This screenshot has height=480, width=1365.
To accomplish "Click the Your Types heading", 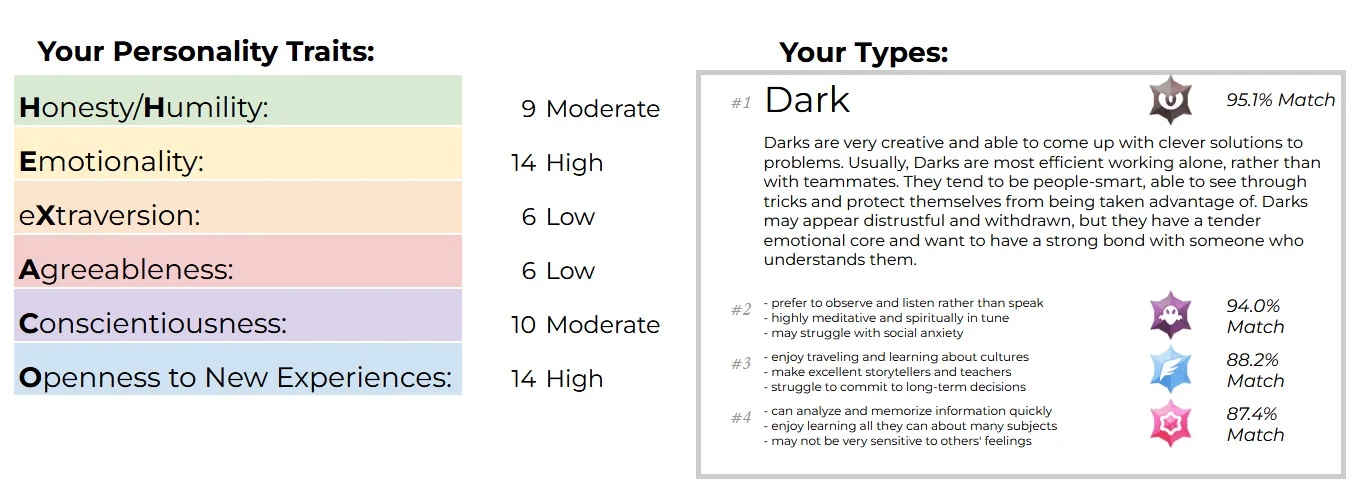I will (x=864, y=52).
